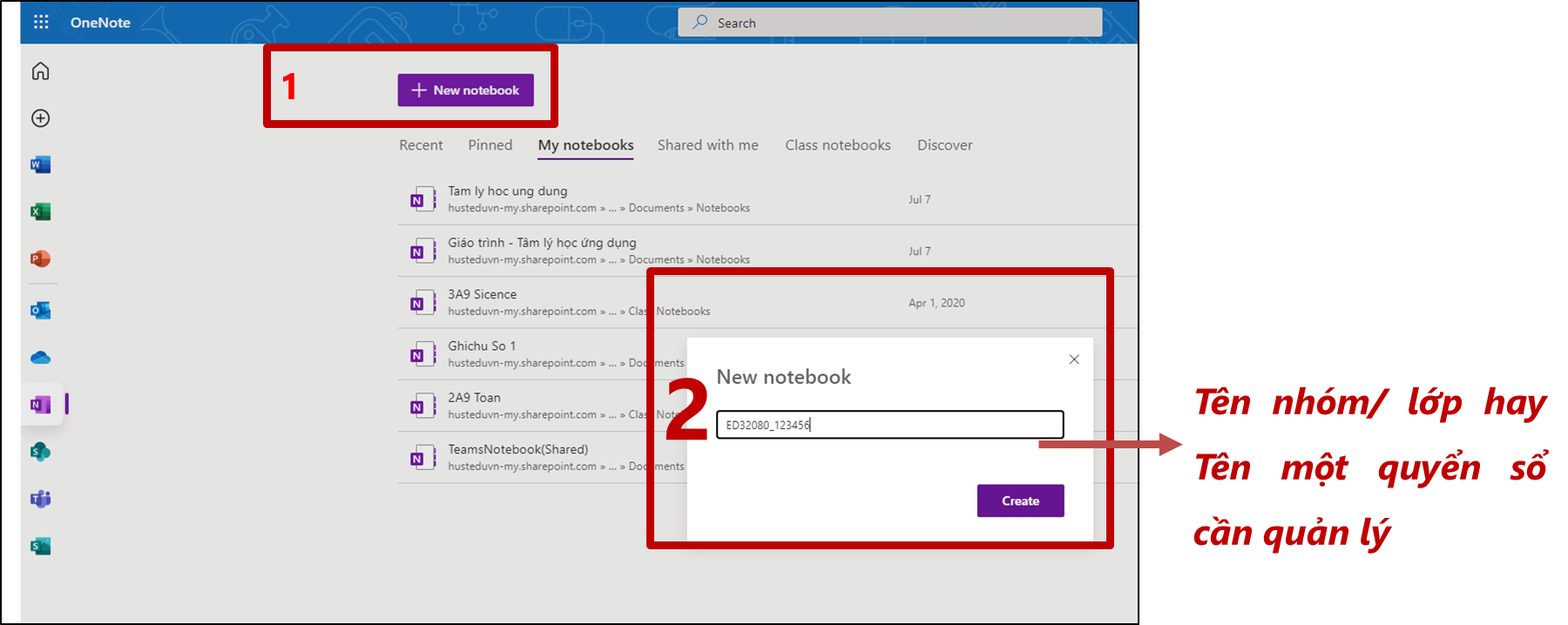Open SharePoint from the sidebar

[x=41, y=452]
